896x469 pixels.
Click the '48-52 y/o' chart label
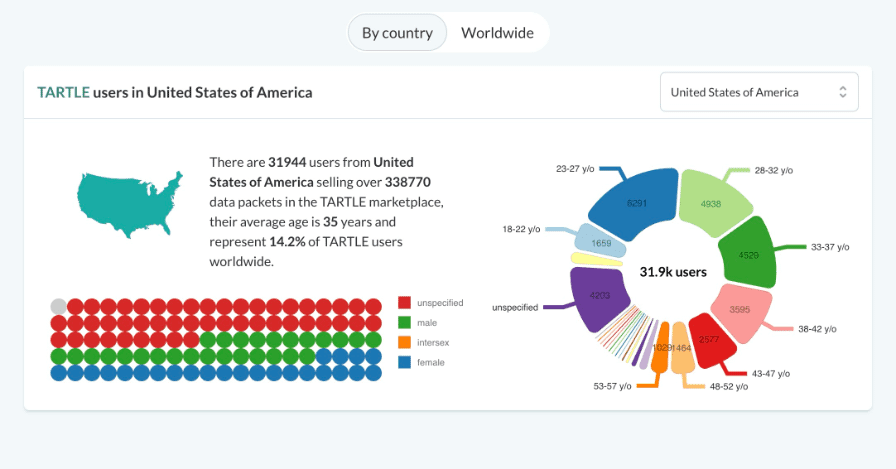(x=729, y=387)
